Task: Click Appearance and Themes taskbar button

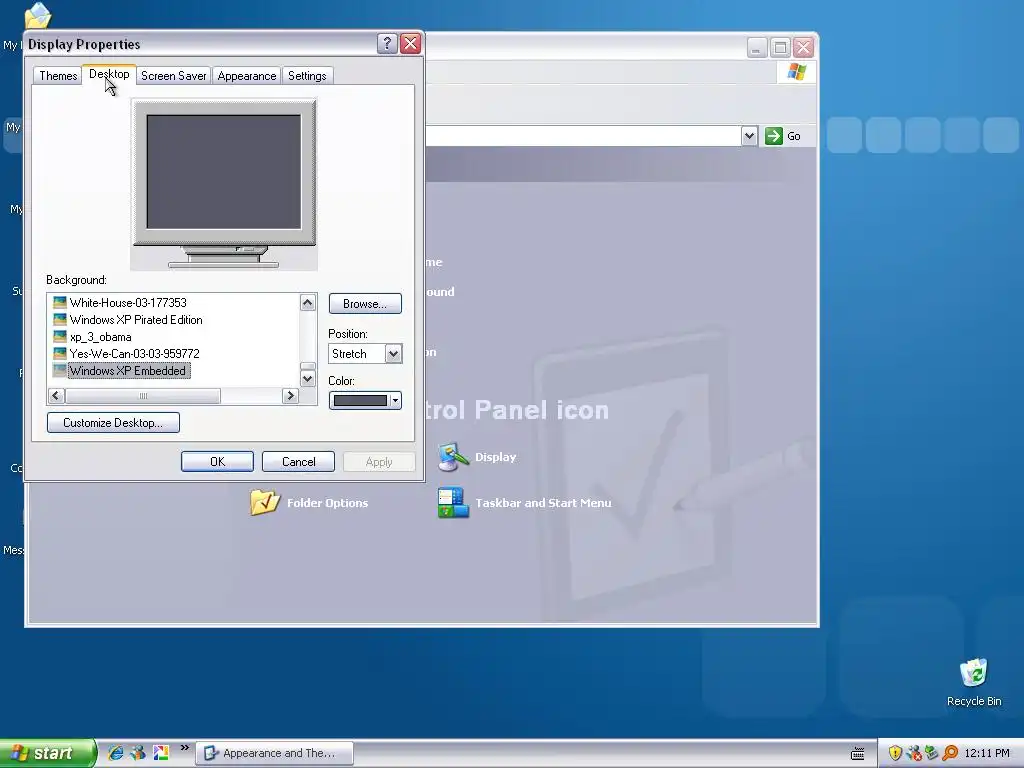Action: coord(275,753)
